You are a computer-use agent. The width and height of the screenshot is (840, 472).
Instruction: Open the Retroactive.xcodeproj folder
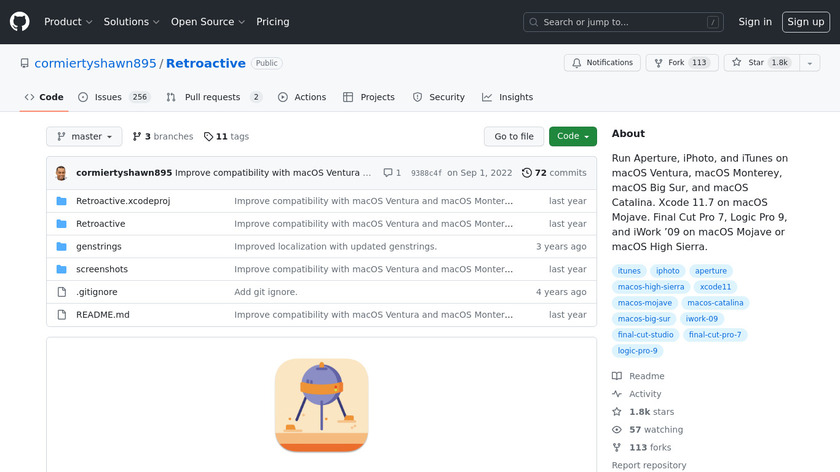click(x=123, y=201)
